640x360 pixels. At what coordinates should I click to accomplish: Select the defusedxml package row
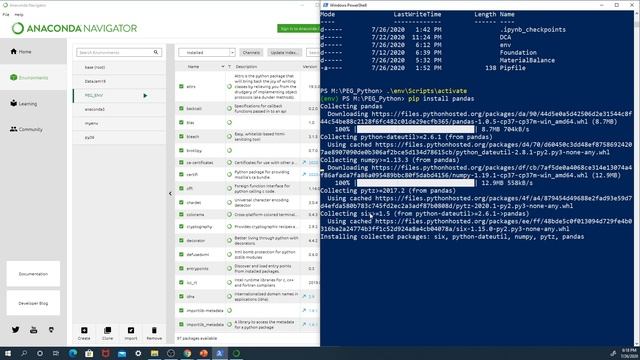(247, 254)
